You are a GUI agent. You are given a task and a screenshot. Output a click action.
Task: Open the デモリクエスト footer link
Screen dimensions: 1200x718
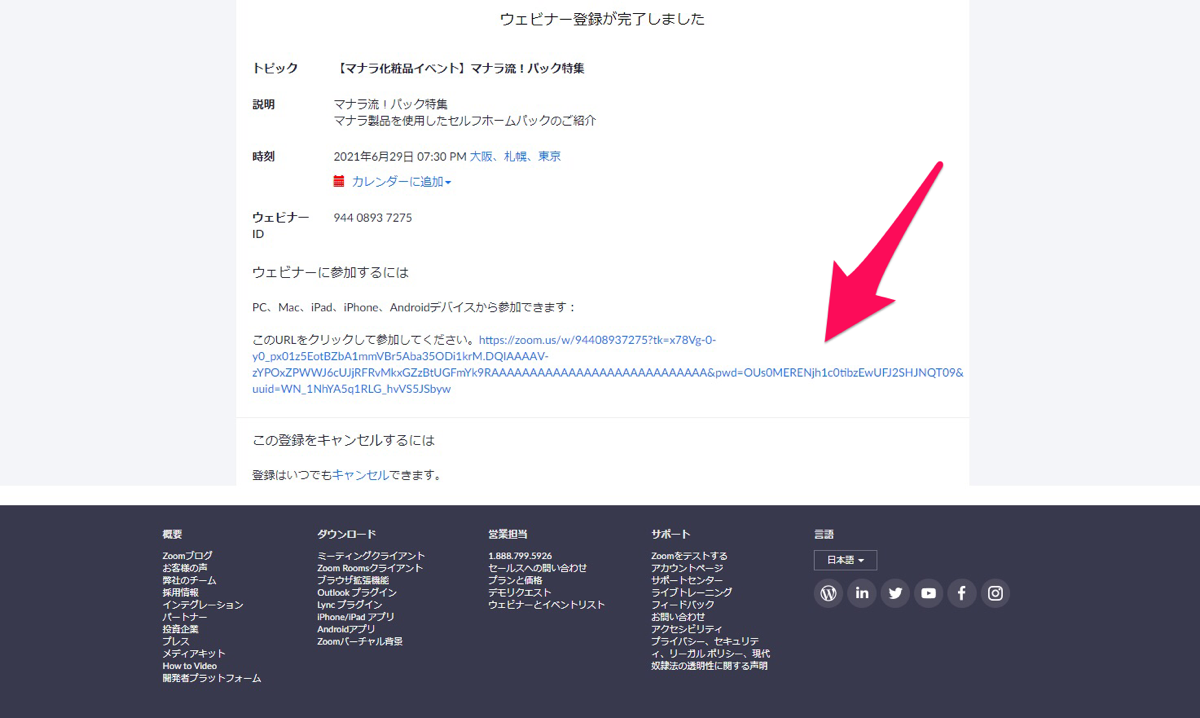520,592
